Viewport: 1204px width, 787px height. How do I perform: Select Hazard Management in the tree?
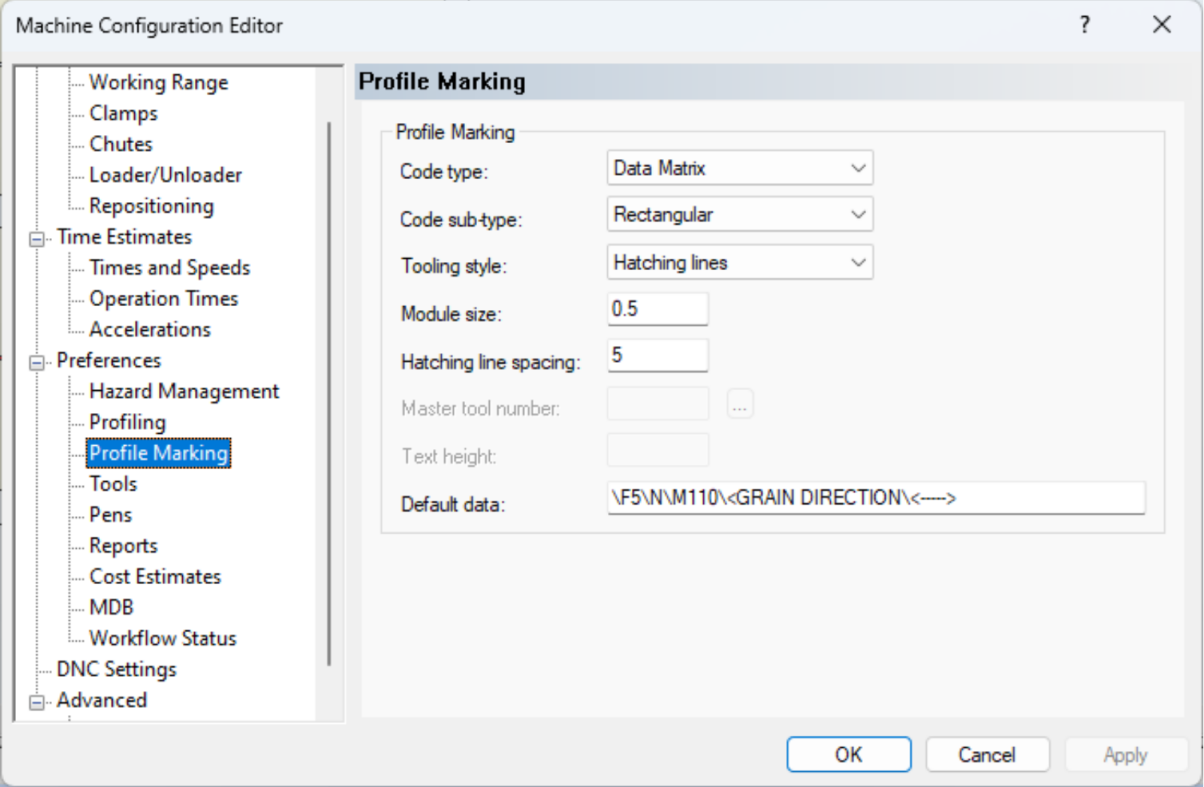tap(184, 391)
